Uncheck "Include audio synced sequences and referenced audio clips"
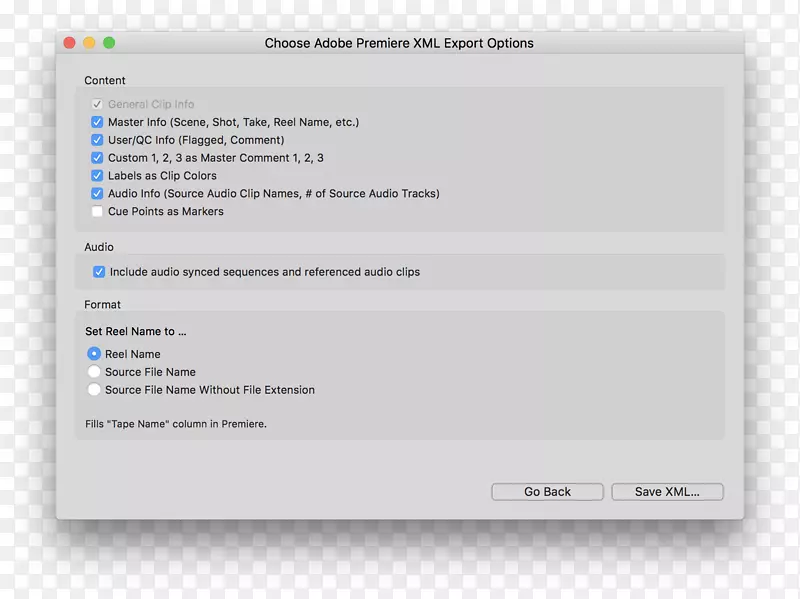The height and width of the screenshot is (599, 800). point(99,271)
